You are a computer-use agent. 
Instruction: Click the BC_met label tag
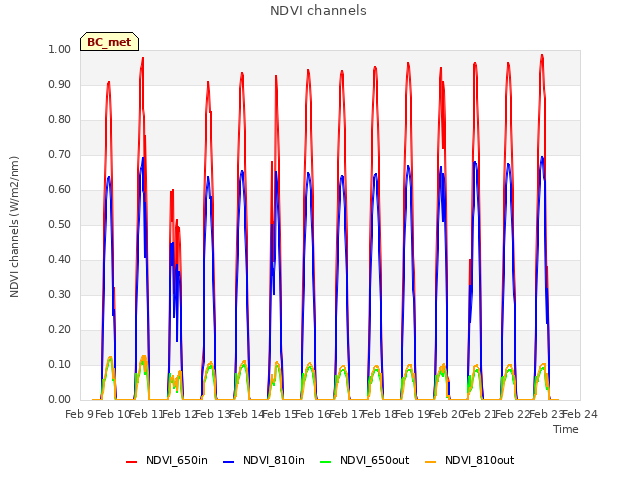(109, 42)
